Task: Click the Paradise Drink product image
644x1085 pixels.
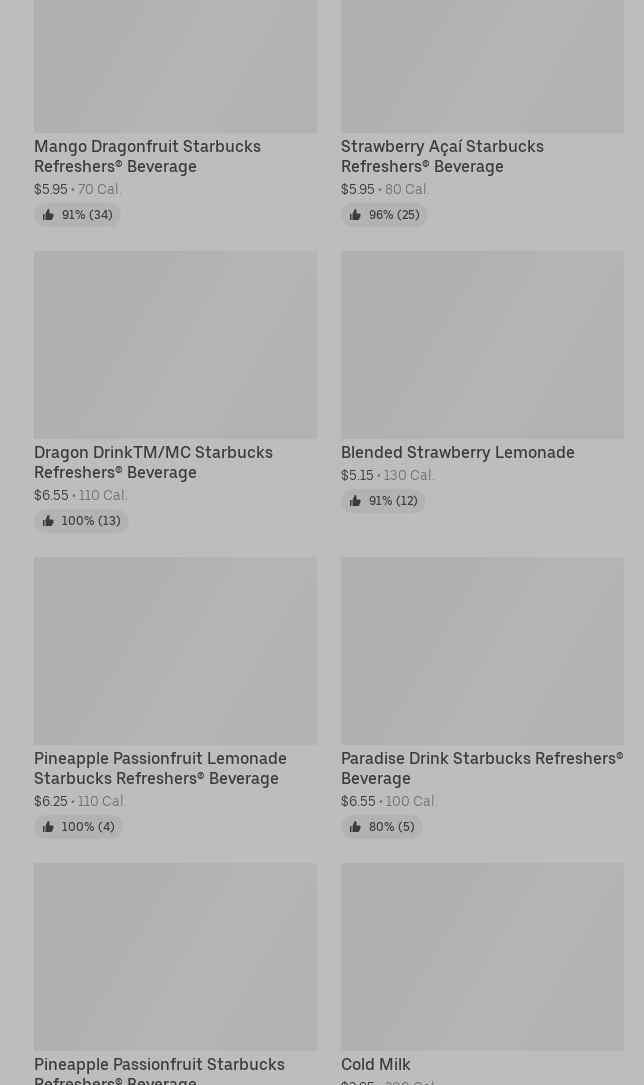Action: tap(482, 651)
